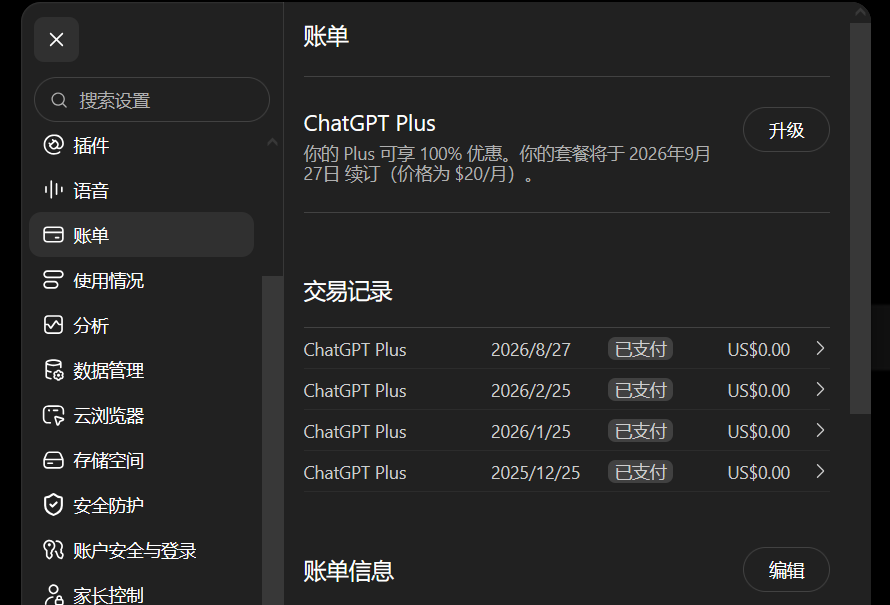Select the 账单 sidebar item

(141, 234)
